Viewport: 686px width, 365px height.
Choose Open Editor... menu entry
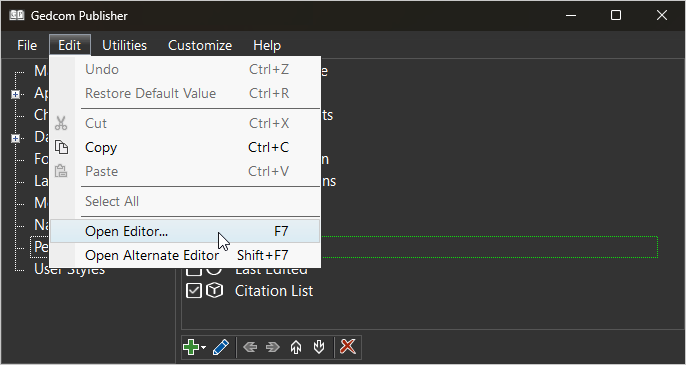[x=186, y=231]
